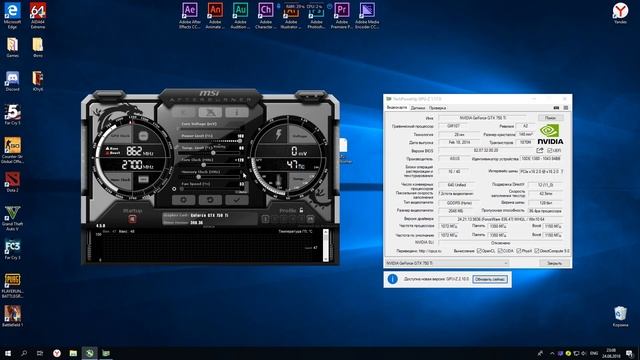Switch to the Видеокарта tab in GPU-Z
640x360 pixels.
point(397,107)
